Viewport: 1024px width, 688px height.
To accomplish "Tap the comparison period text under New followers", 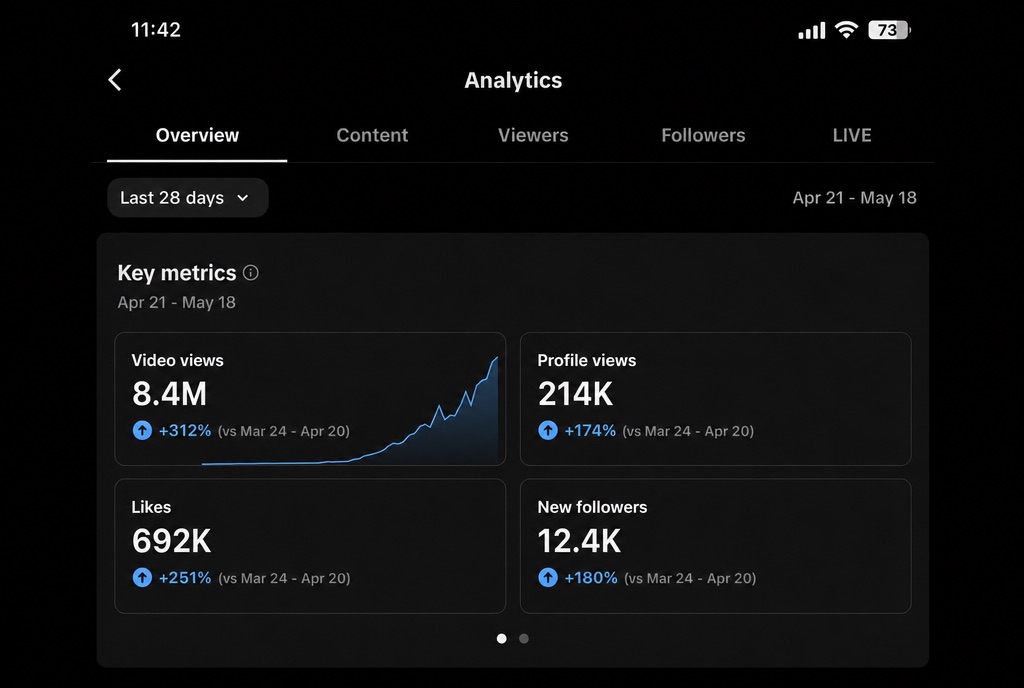I will click(x=690, y=578).
